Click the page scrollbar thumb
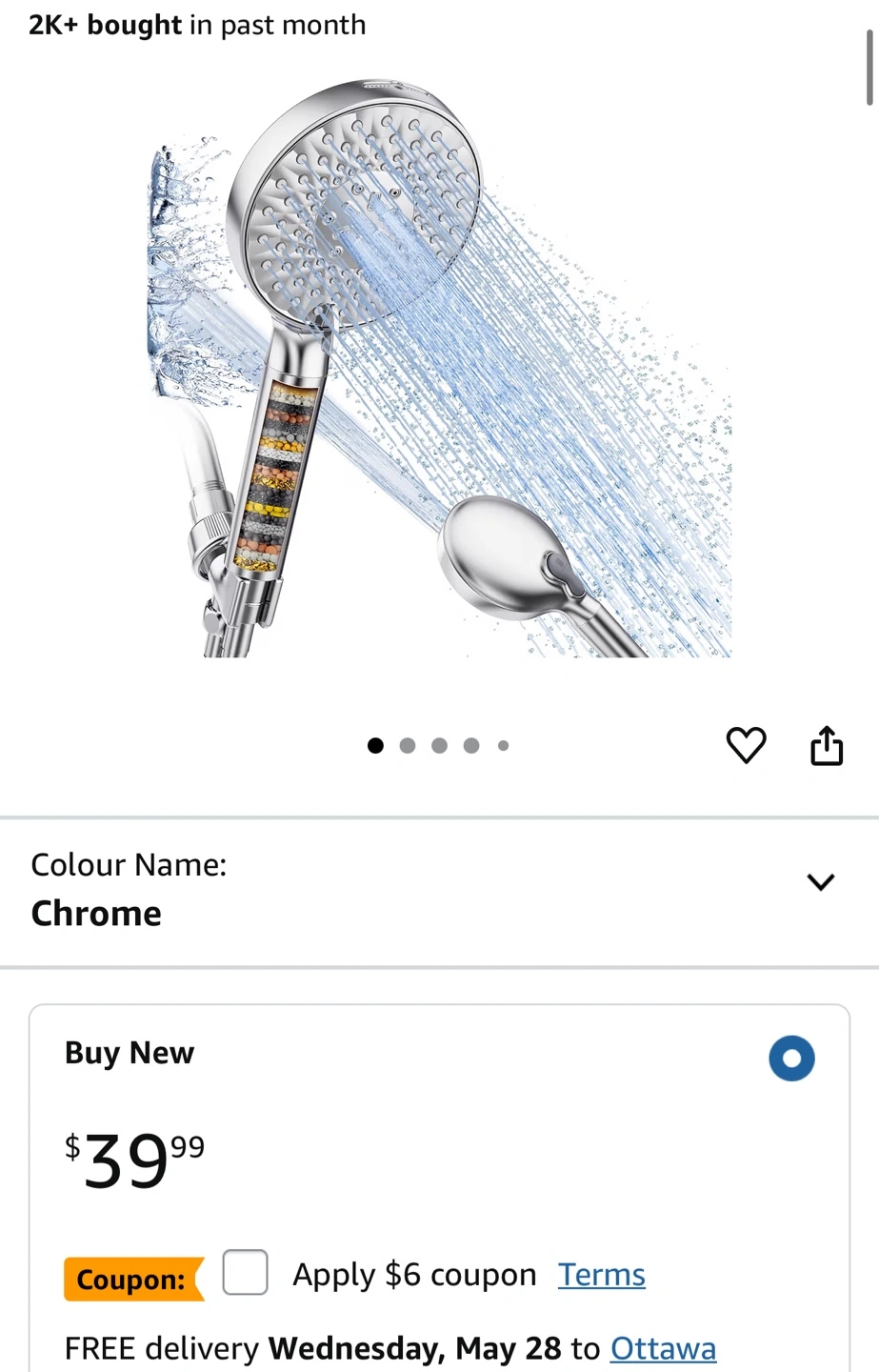Image resolution: width=879 pixels, height=1372 pixels. coord(869,67)
